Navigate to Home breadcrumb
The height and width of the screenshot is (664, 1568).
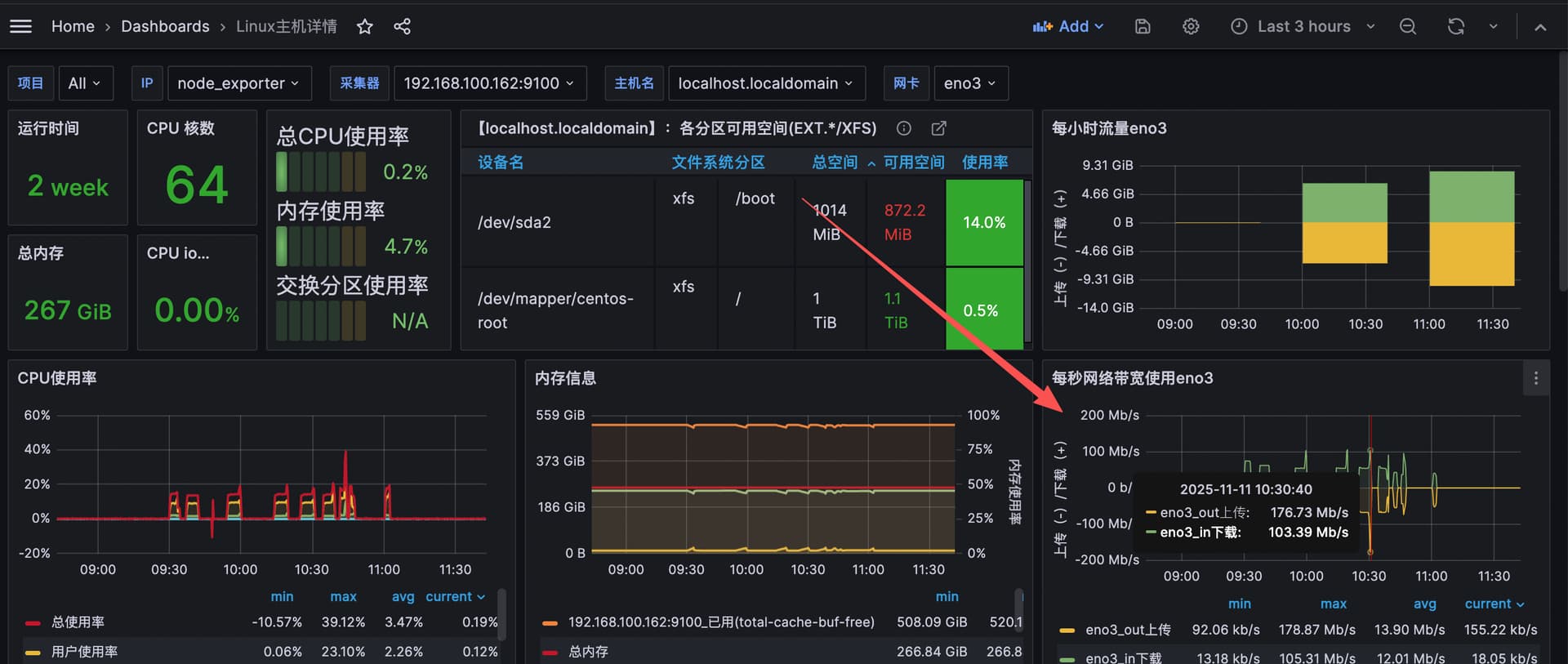point(73,27)
